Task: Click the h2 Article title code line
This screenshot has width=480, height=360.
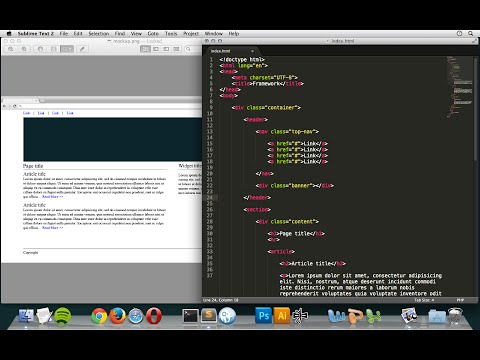Action: coord(313,264)
